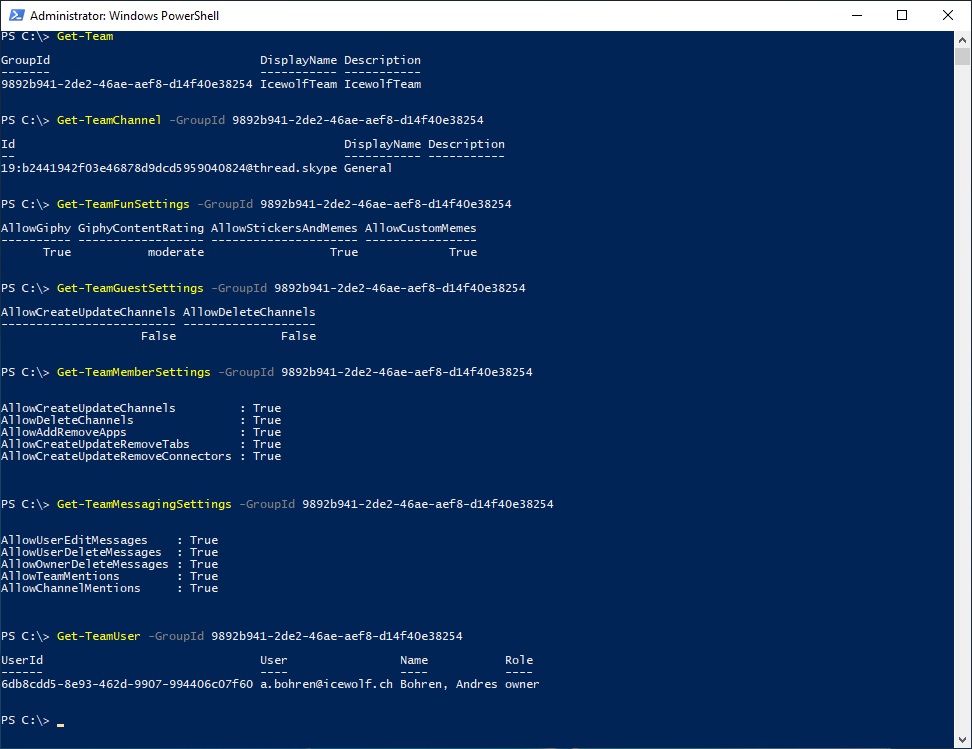Click the Get-TeamChannel command
Screen dimensions: 972x749
(x=109, y=120)
